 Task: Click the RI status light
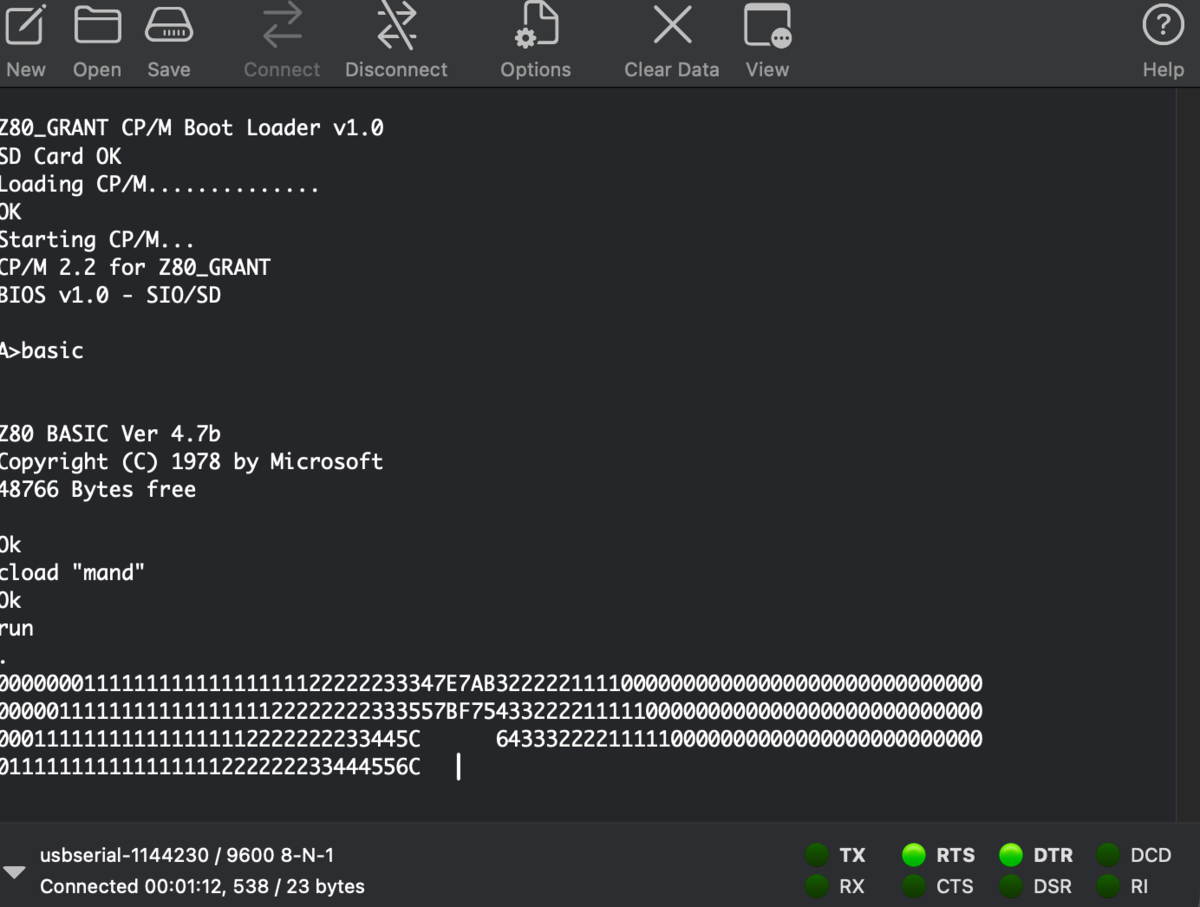tap(1107, 886)
